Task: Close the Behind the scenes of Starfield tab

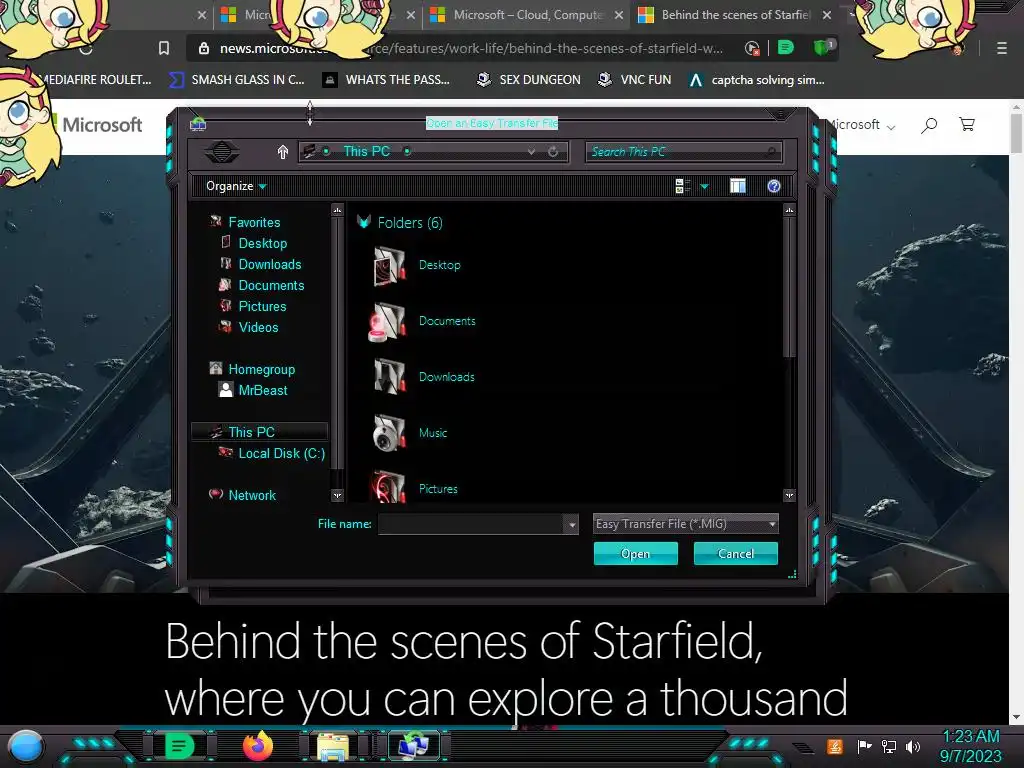Action: click(x=827, y=14)
